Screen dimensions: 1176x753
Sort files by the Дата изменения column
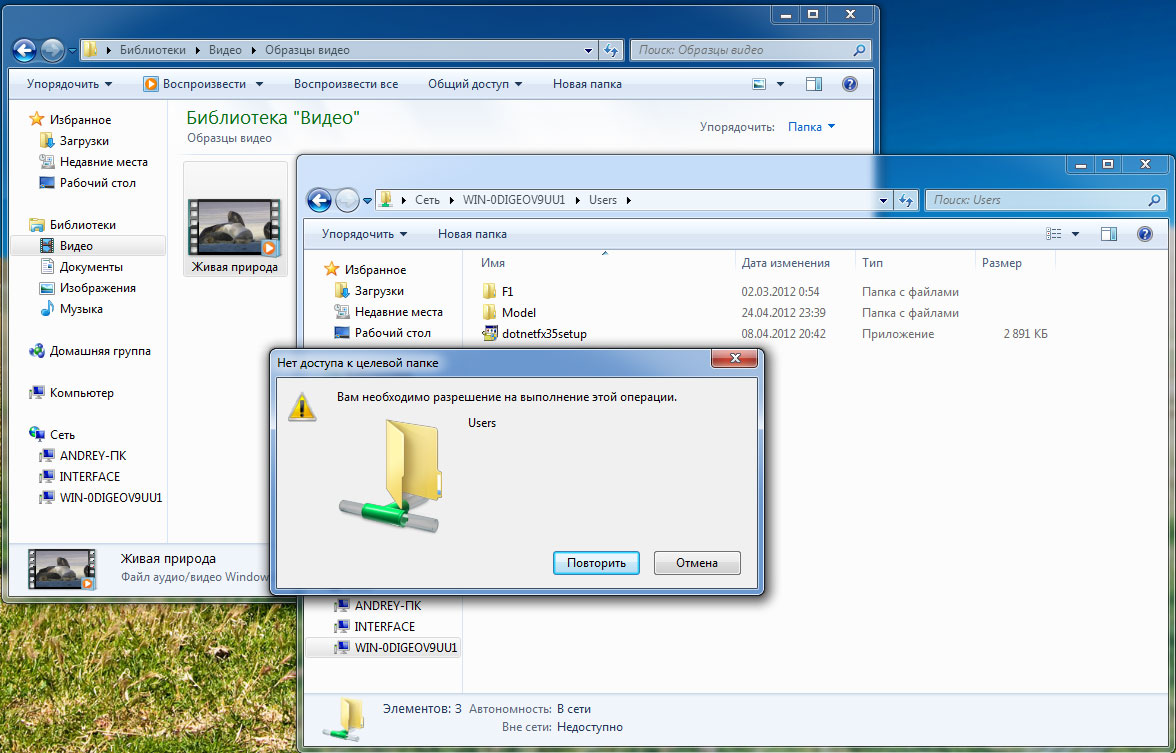point(785,263)
